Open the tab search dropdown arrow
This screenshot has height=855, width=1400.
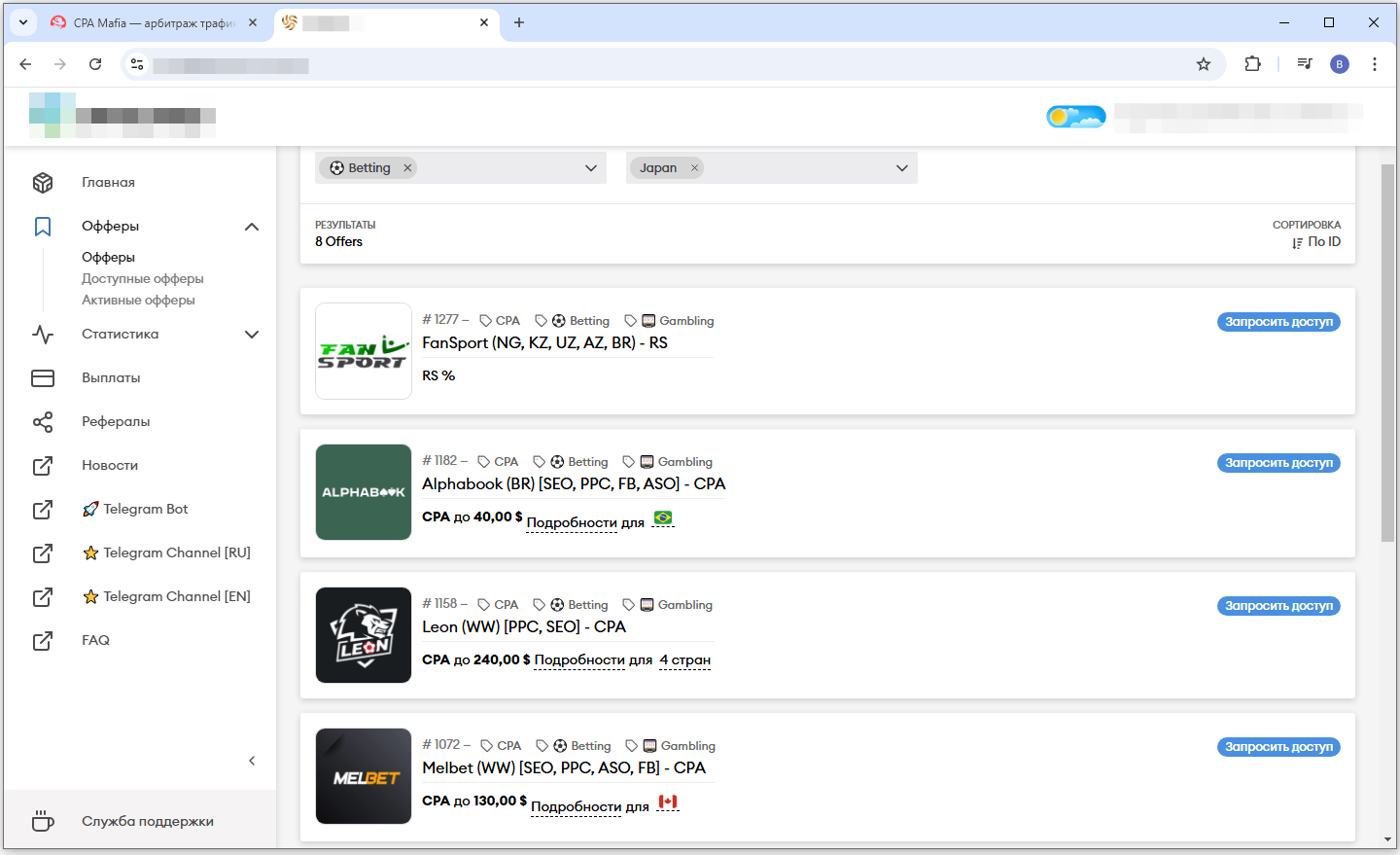(23, 22)
